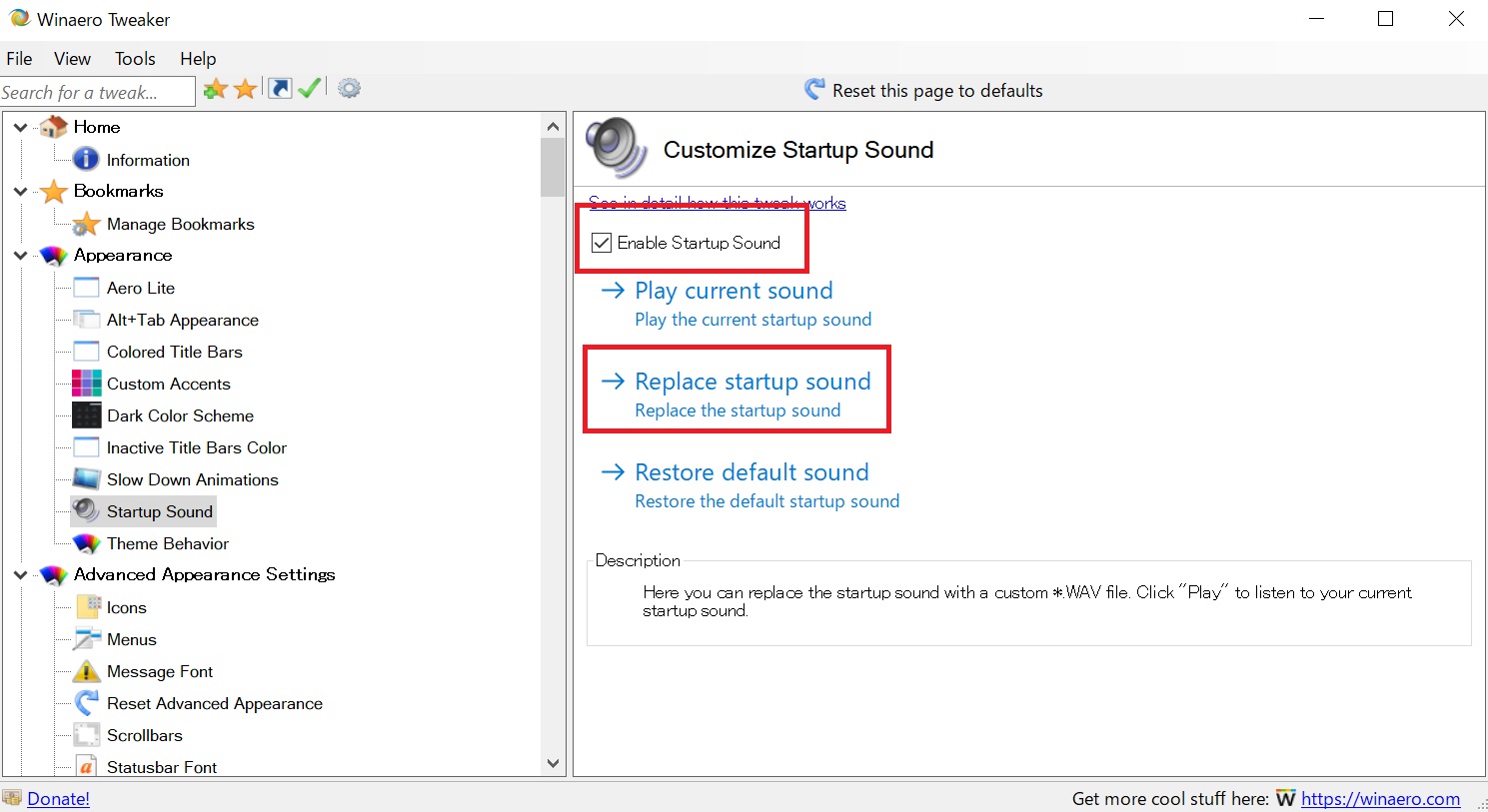Screen dimensions: 1488x812
Task: Collapse Advanced Appearance Settings node
Action: click(20, 575)
